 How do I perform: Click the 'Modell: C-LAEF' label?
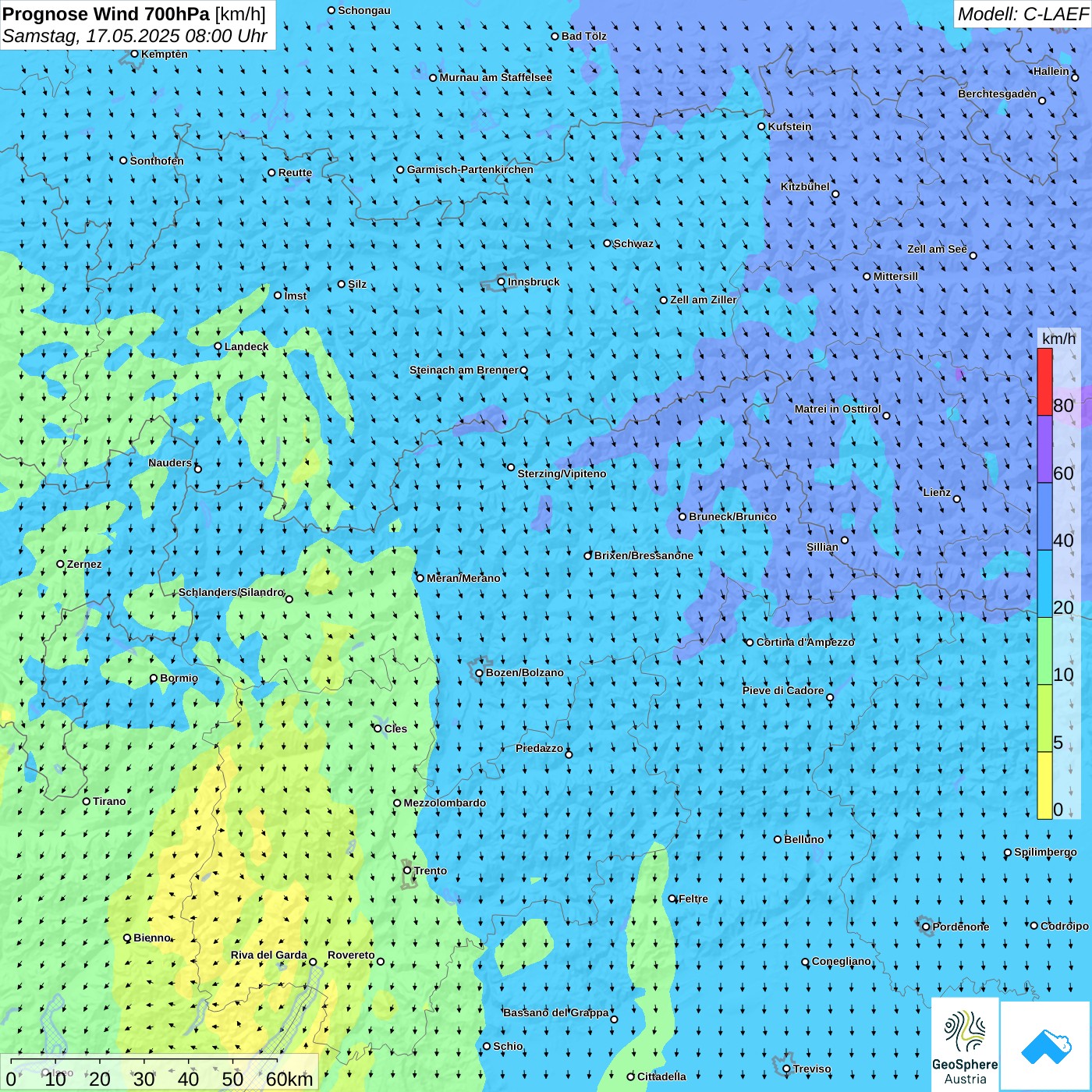coord(1023,14)
